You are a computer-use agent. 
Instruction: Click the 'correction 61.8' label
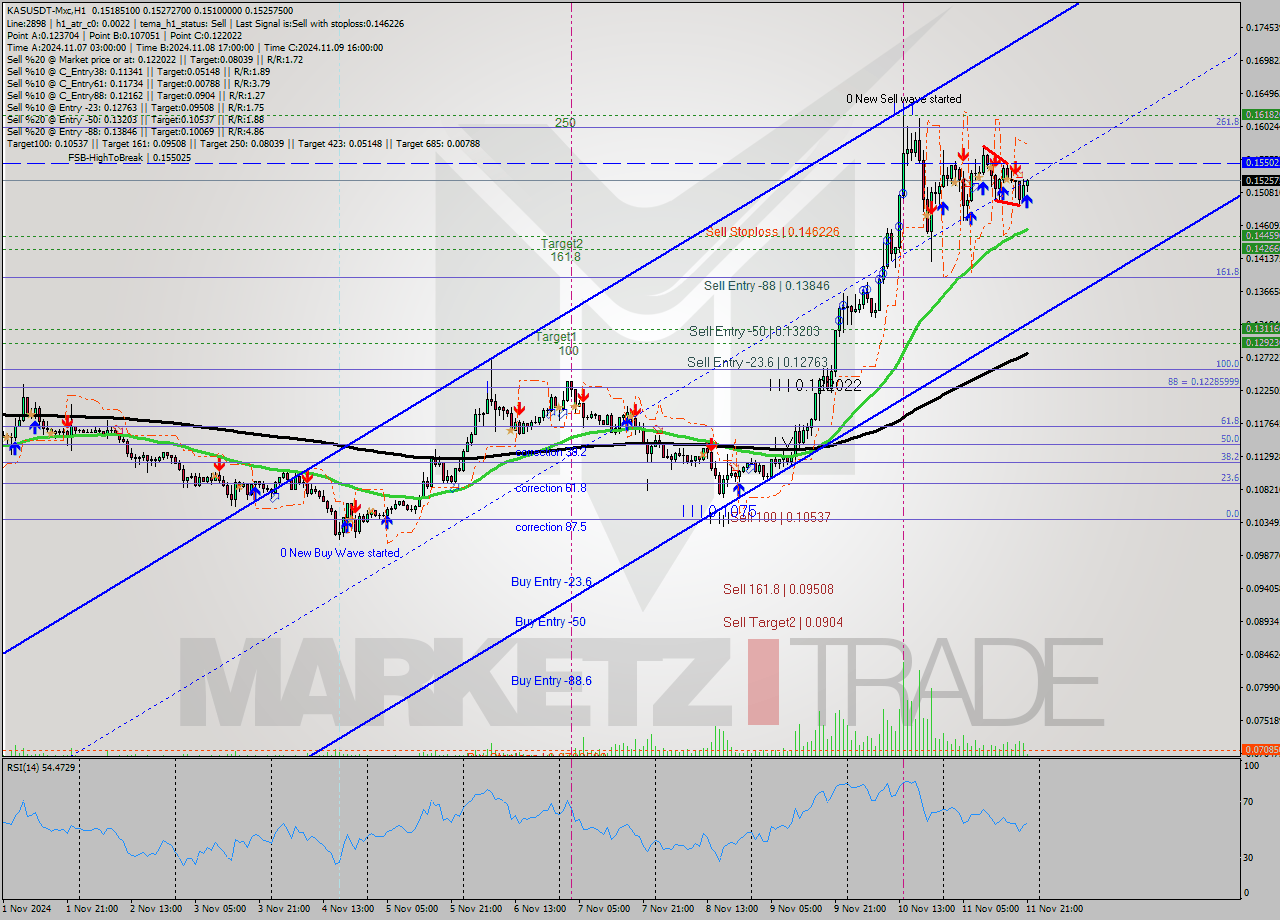550,488
